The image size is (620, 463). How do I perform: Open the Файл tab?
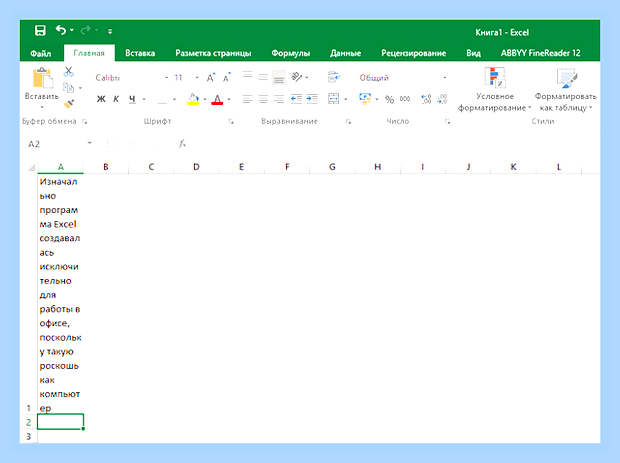pos(41,53)
